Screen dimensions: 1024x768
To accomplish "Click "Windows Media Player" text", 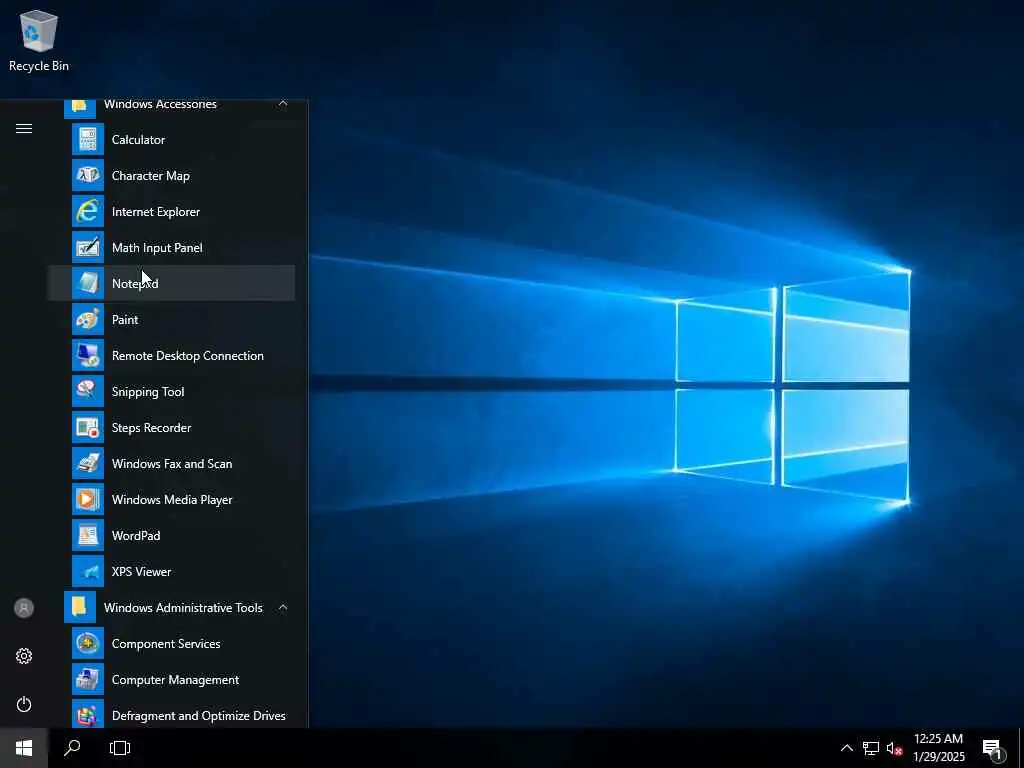I will pyautogui.click(x=172, y=499).
